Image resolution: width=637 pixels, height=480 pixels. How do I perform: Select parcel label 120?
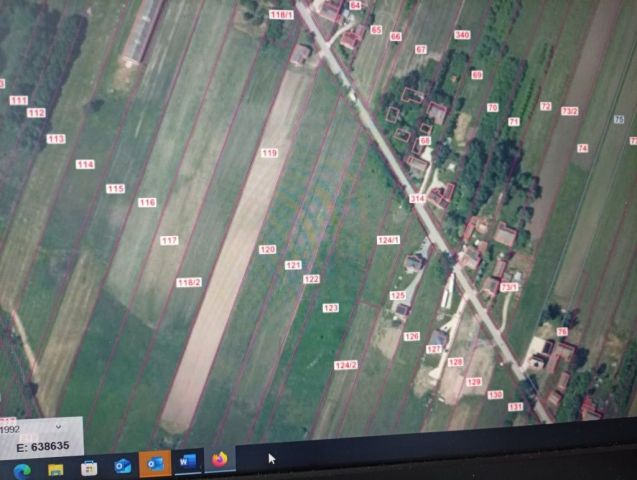point(267,249)
